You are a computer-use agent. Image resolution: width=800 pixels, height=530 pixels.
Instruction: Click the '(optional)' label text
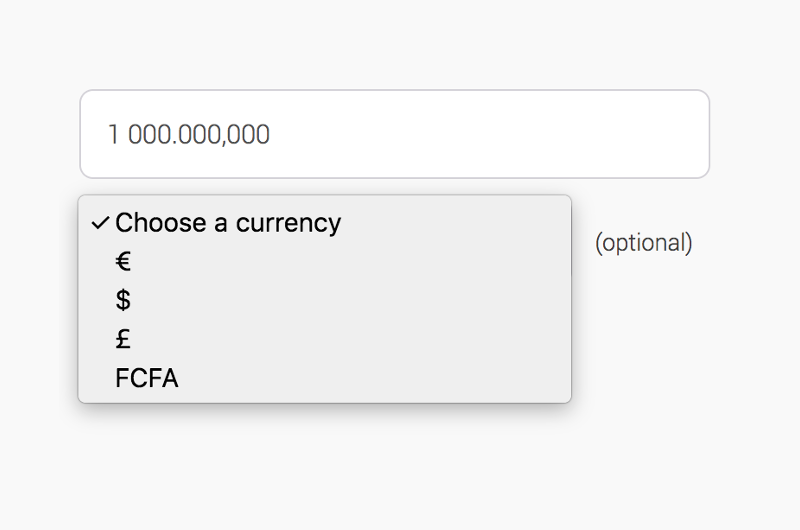[643, 243]
